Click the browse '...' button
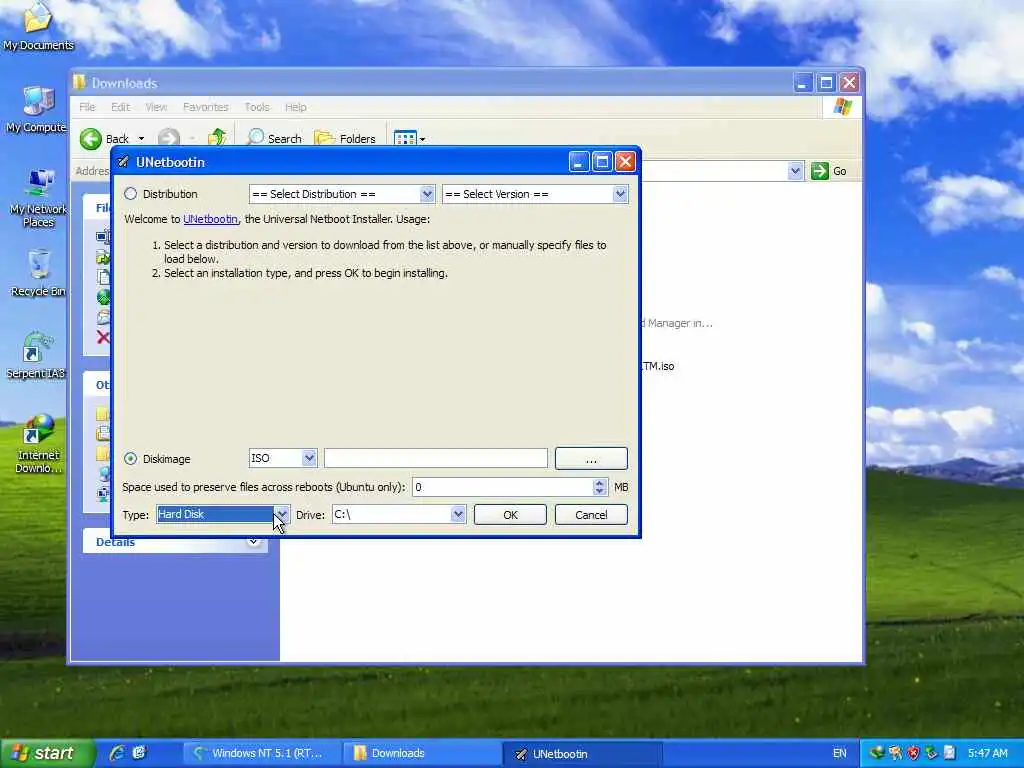Screen dimensions: 1024x768 click(591, 458)
